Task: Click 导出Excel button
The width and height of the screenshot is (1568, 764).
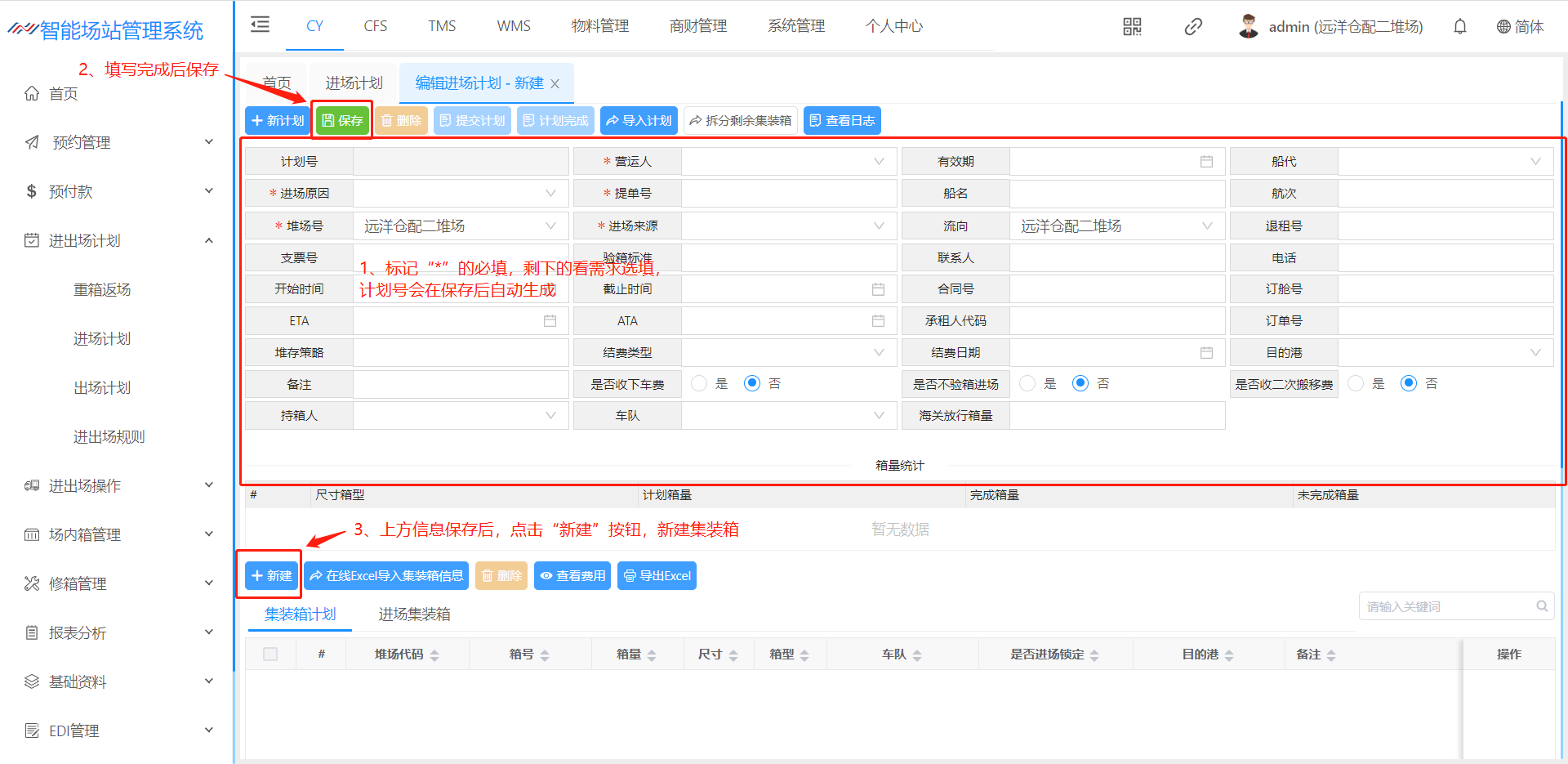Action: pyautogui.click(x=657, y=576)
